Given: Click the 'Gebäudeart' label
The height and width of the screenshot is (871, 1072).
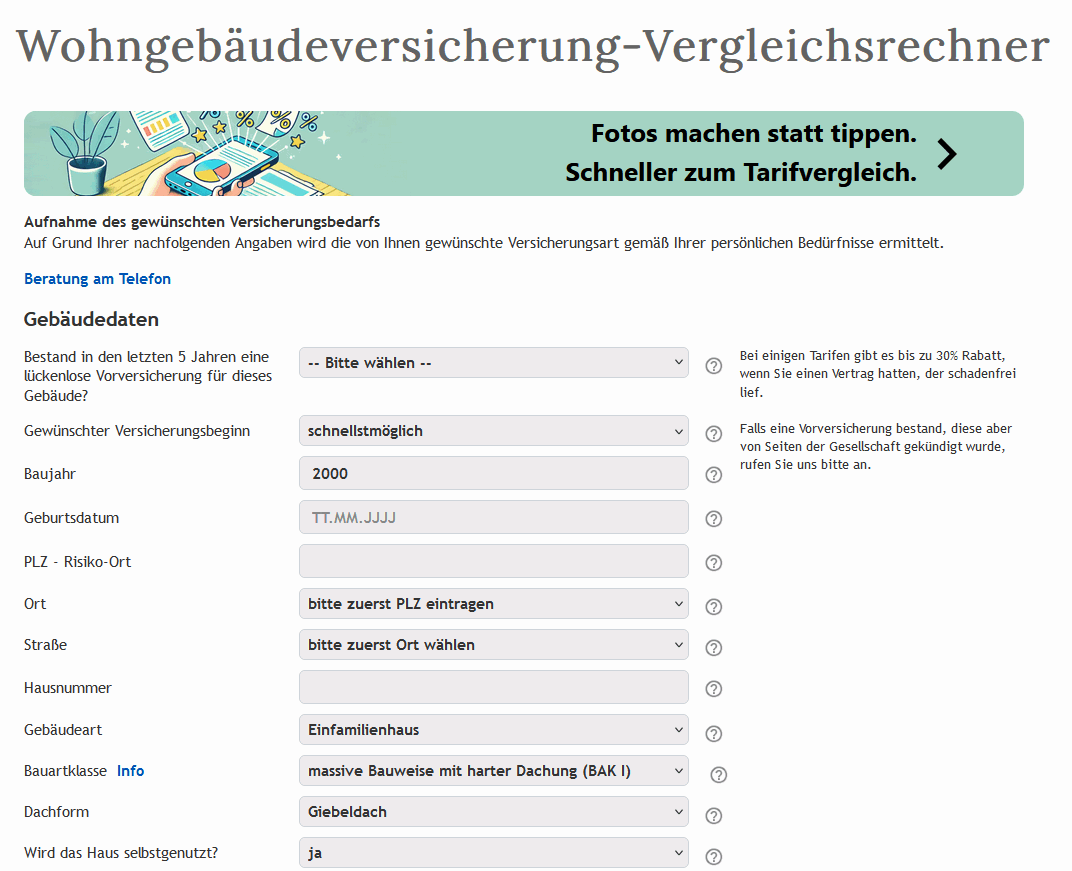Looking at the screenshot, I should click(63, 729).
